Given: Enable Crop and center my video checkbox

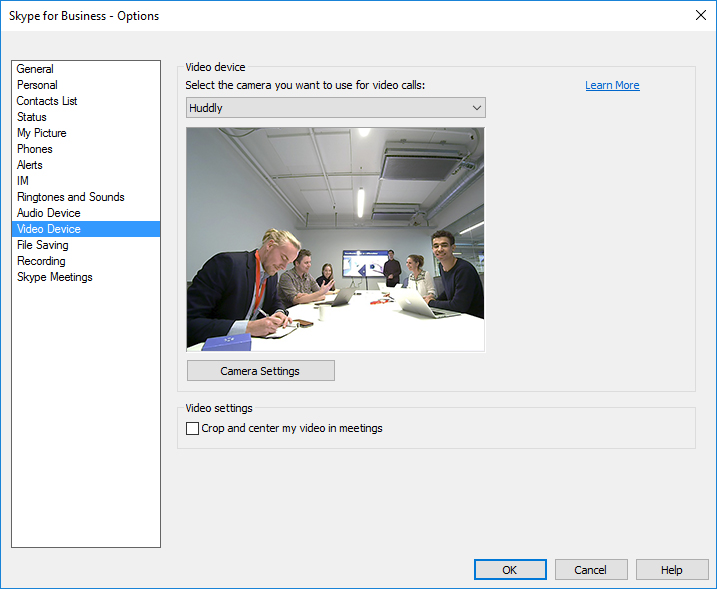Looking at the screenshot, I should point(193,428).
